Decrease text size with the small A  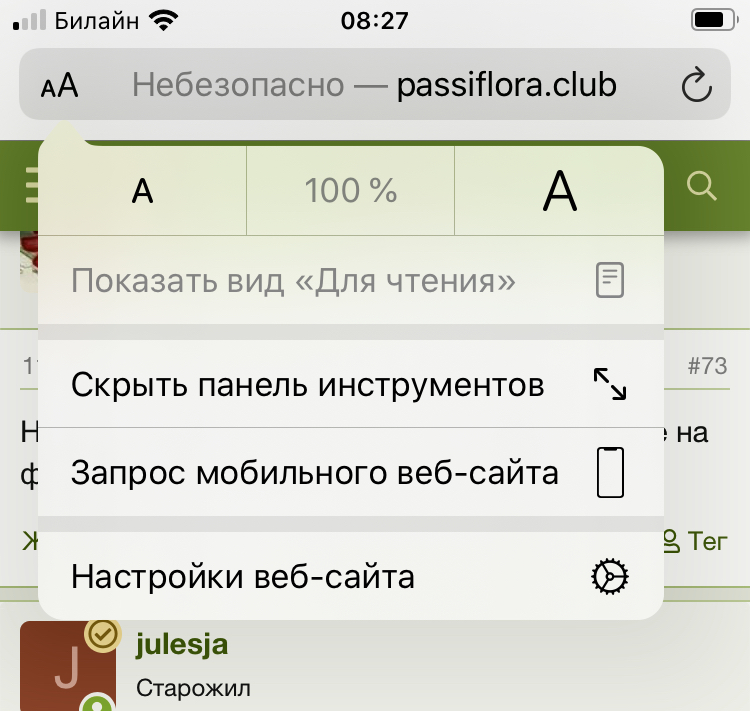click(143, 190)
